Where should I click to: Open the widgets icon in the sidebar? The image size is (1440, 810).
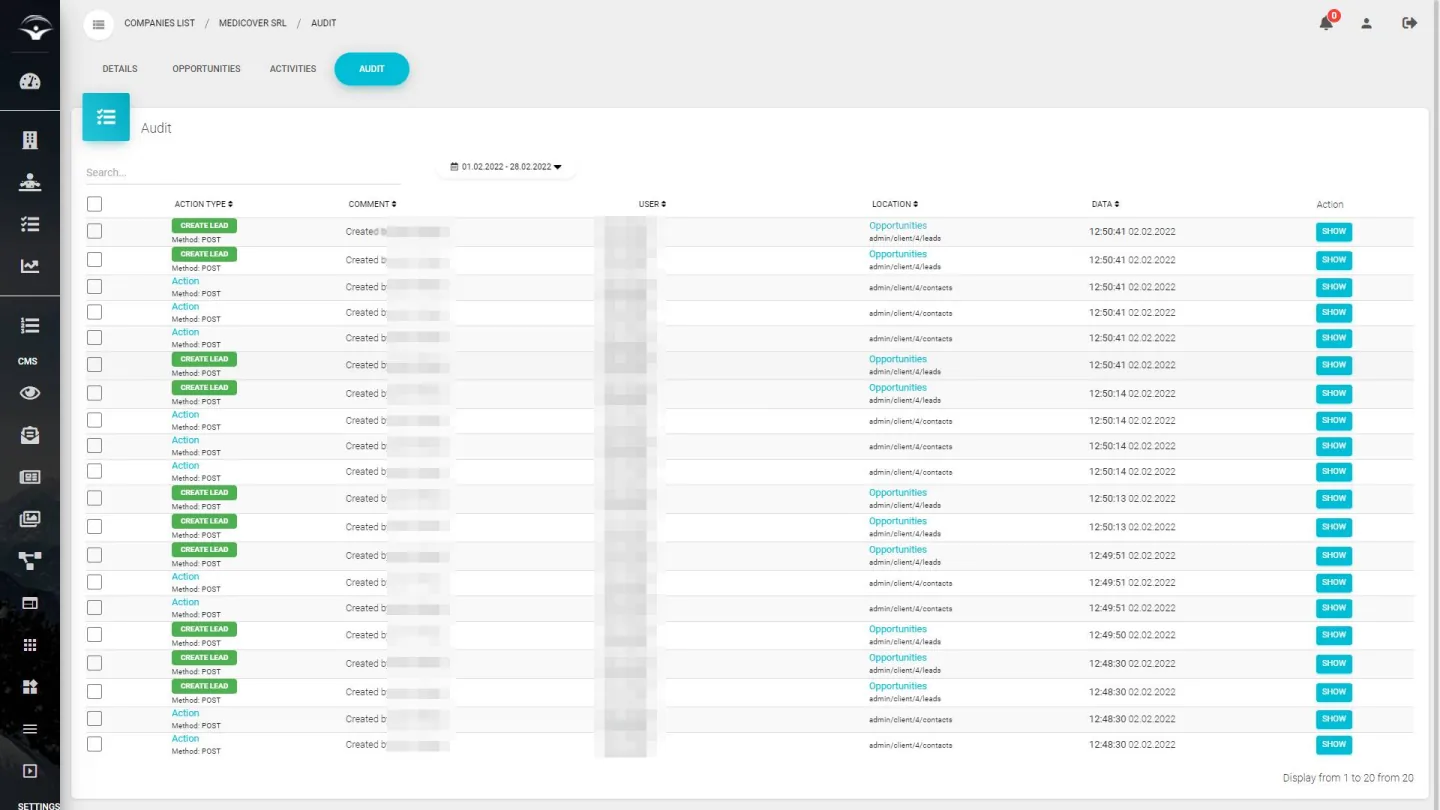(x=30, y=687)
